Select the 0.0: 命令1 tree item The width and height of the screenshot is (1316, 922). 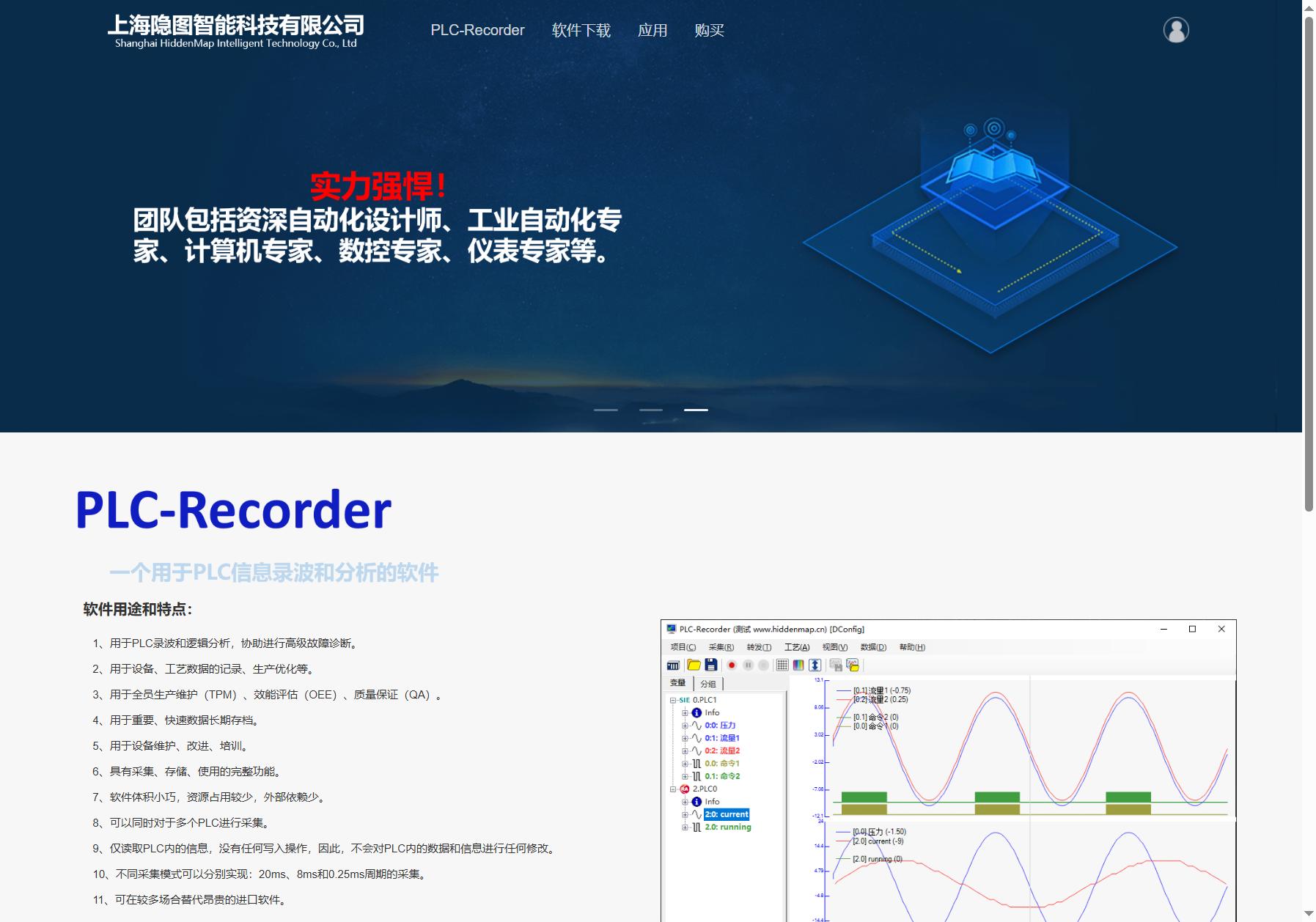[722, 764]
